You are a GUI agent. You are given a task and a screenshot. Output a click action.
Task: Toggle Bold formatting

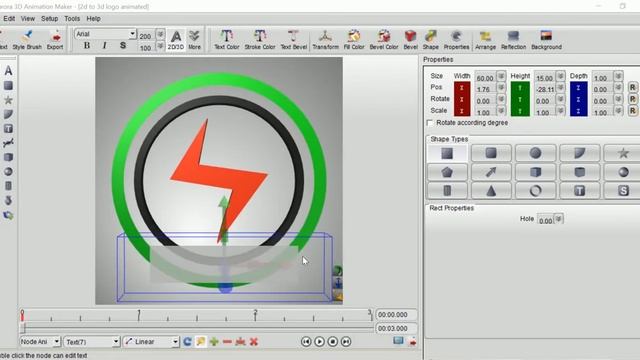87,46
